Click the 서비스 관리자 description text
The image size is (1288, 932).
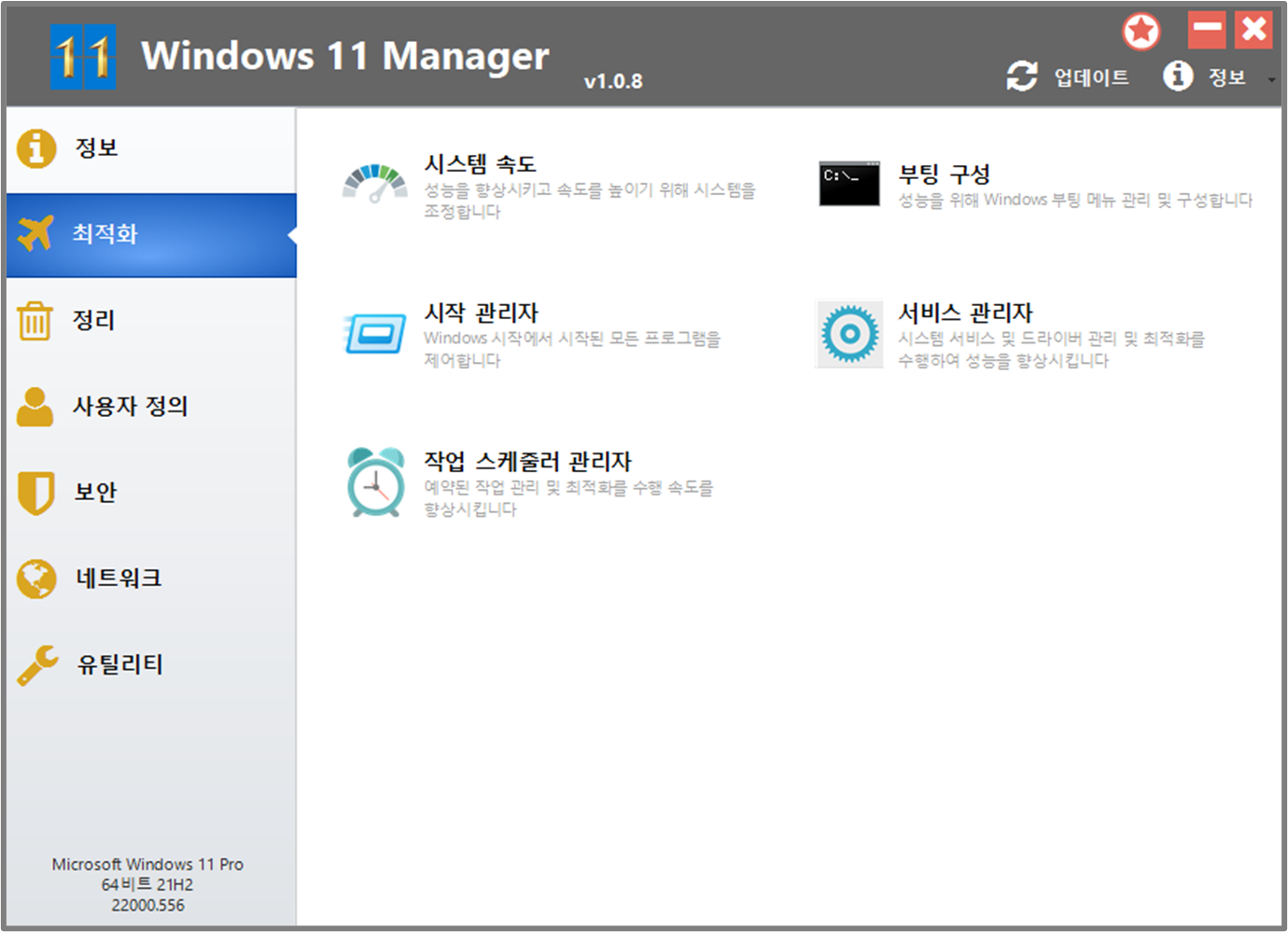(x=1051, y=349)
